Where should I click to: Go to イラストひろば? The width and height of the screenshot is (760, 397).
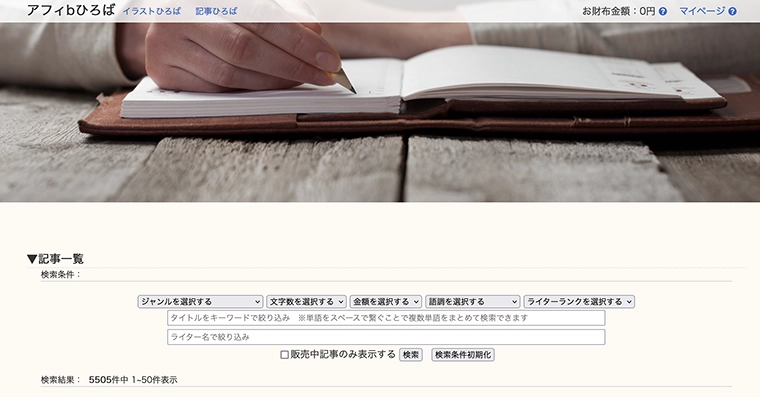[x=151, y=11]
